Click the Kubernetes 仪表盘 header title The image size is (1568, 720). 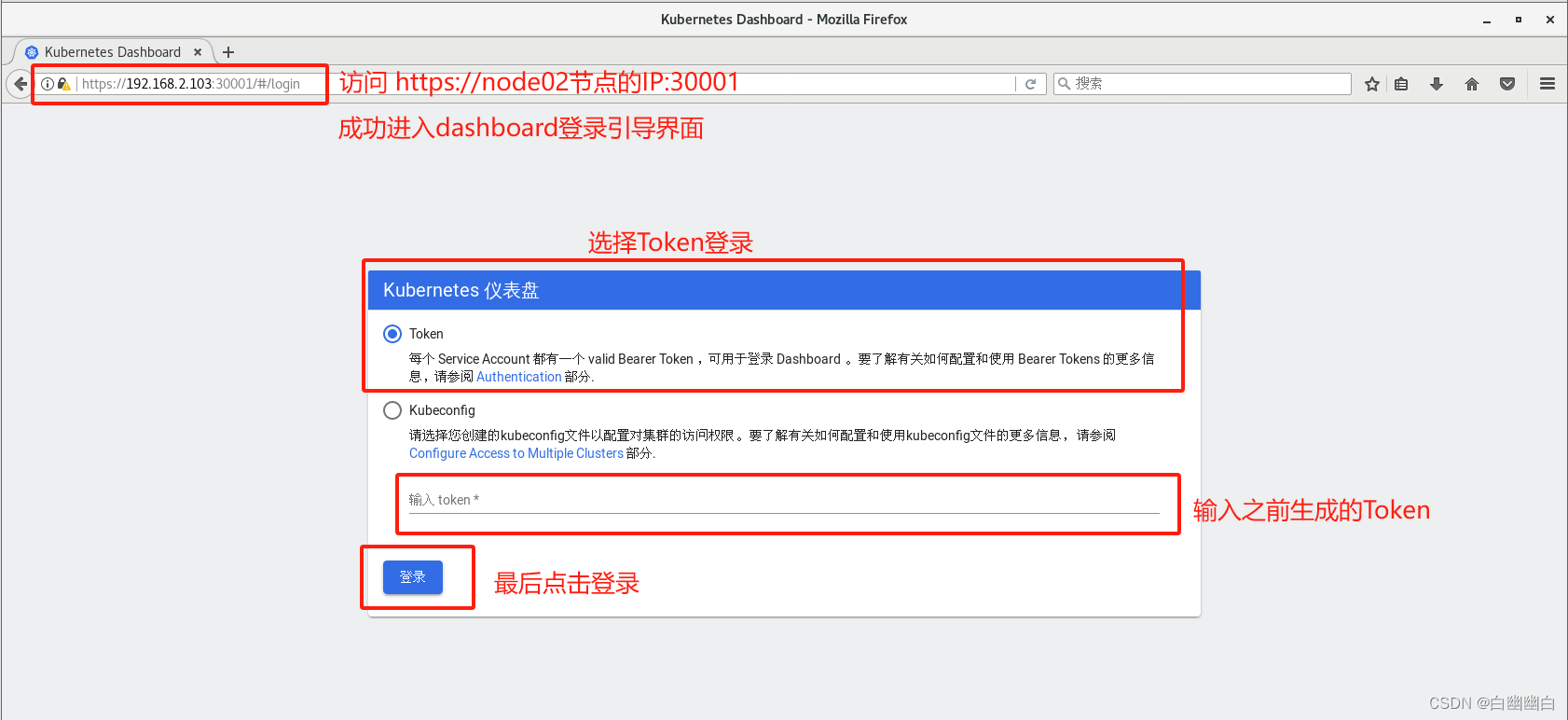[x=461, y=290]
